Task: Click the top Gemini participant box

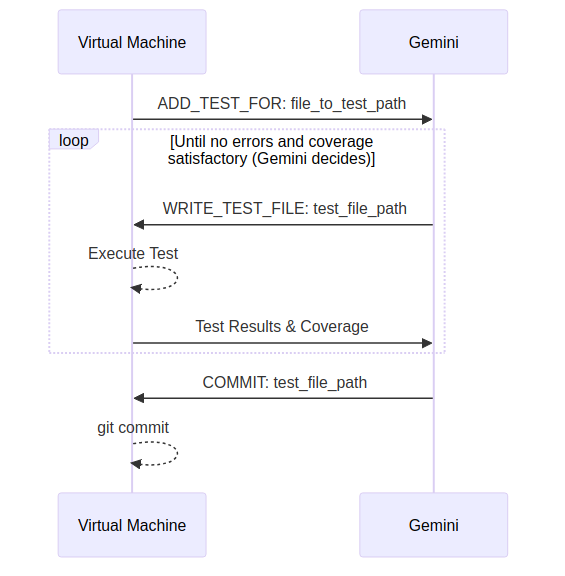Action: pyautogui.click(x=433, y=42)
